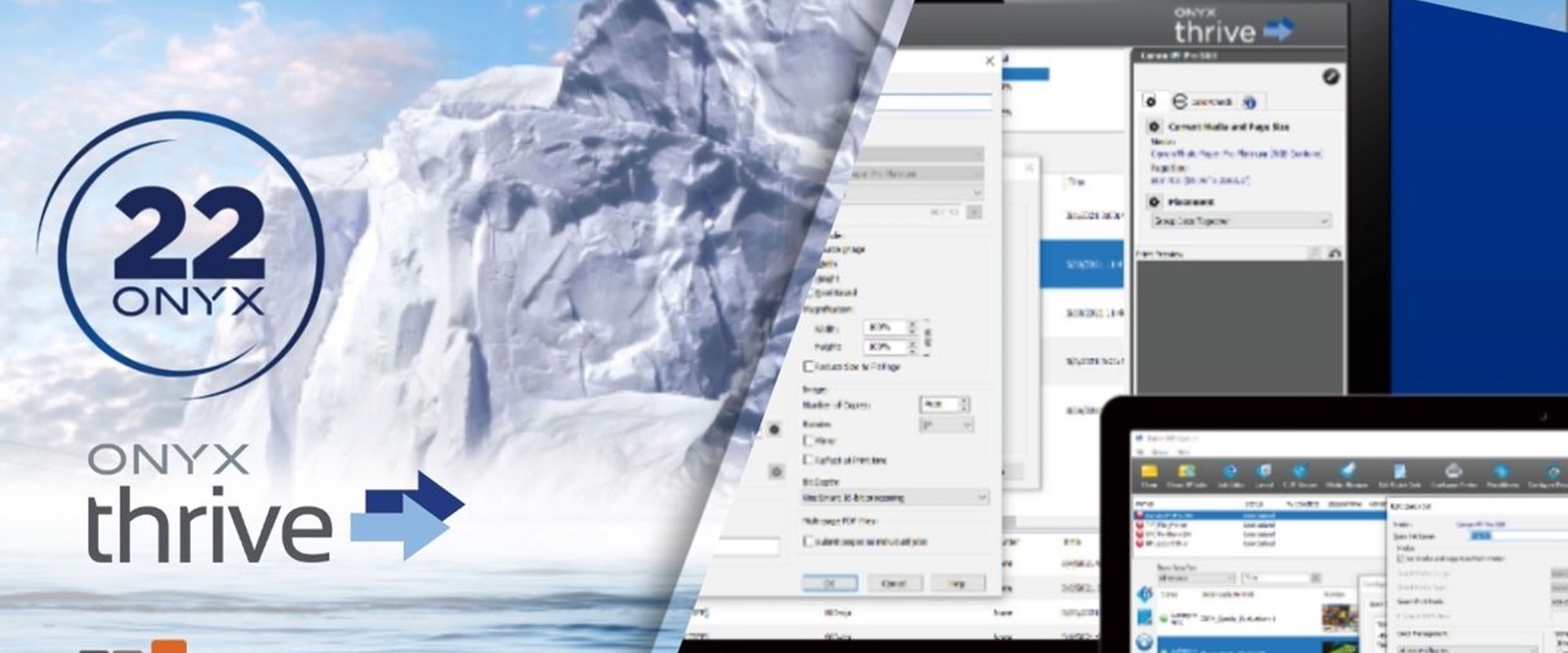The height and width of the screenshot is (653, 1568).
Task: Click the blue globe icon in the tablet sidebar
Action: click(x=1145, y=642)
